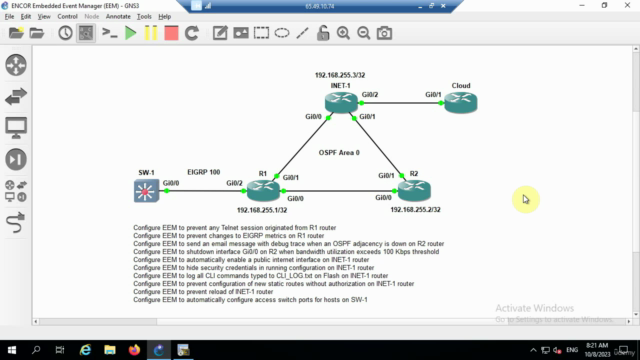Open taskbar clock showing 8:21 AM

(x=597, y=350)
